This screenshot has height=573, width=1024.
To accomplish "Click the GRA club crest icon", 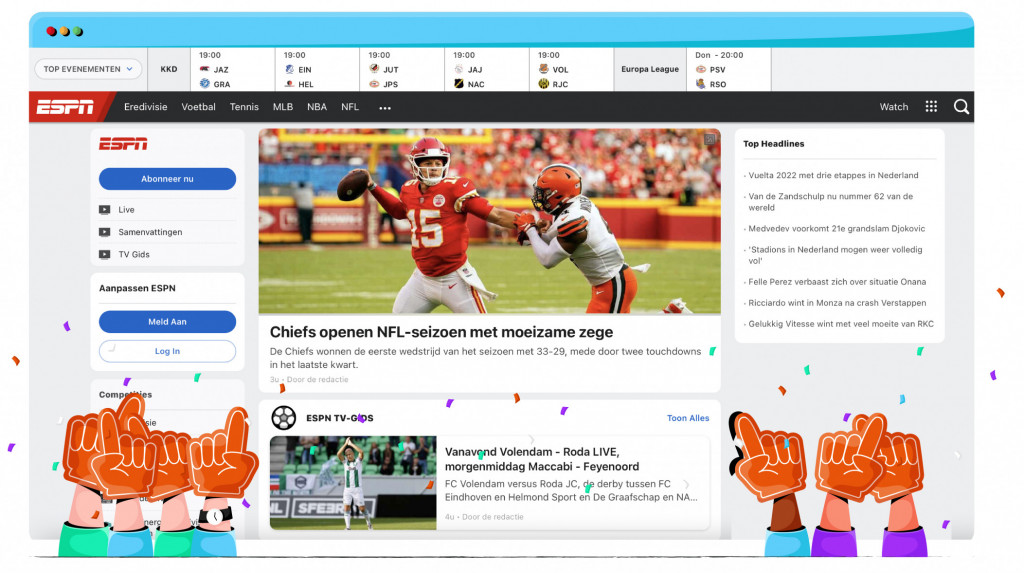I will (204, 84).
